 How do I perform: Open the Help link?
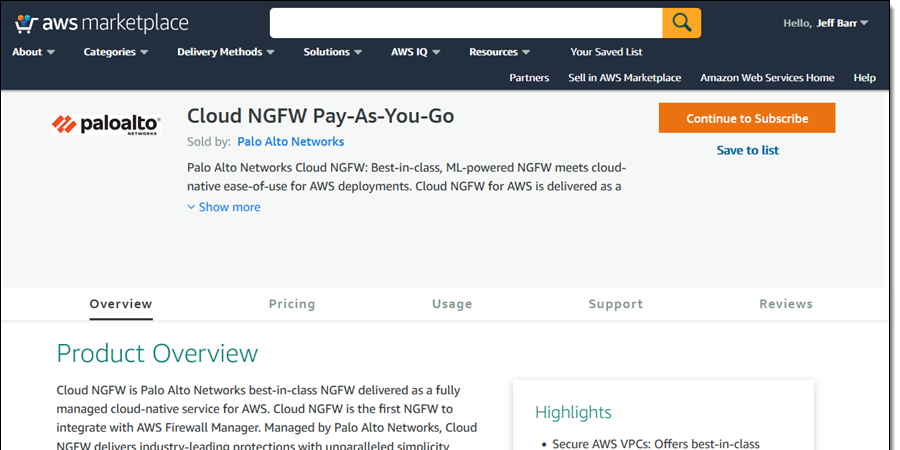click(864, 78)
